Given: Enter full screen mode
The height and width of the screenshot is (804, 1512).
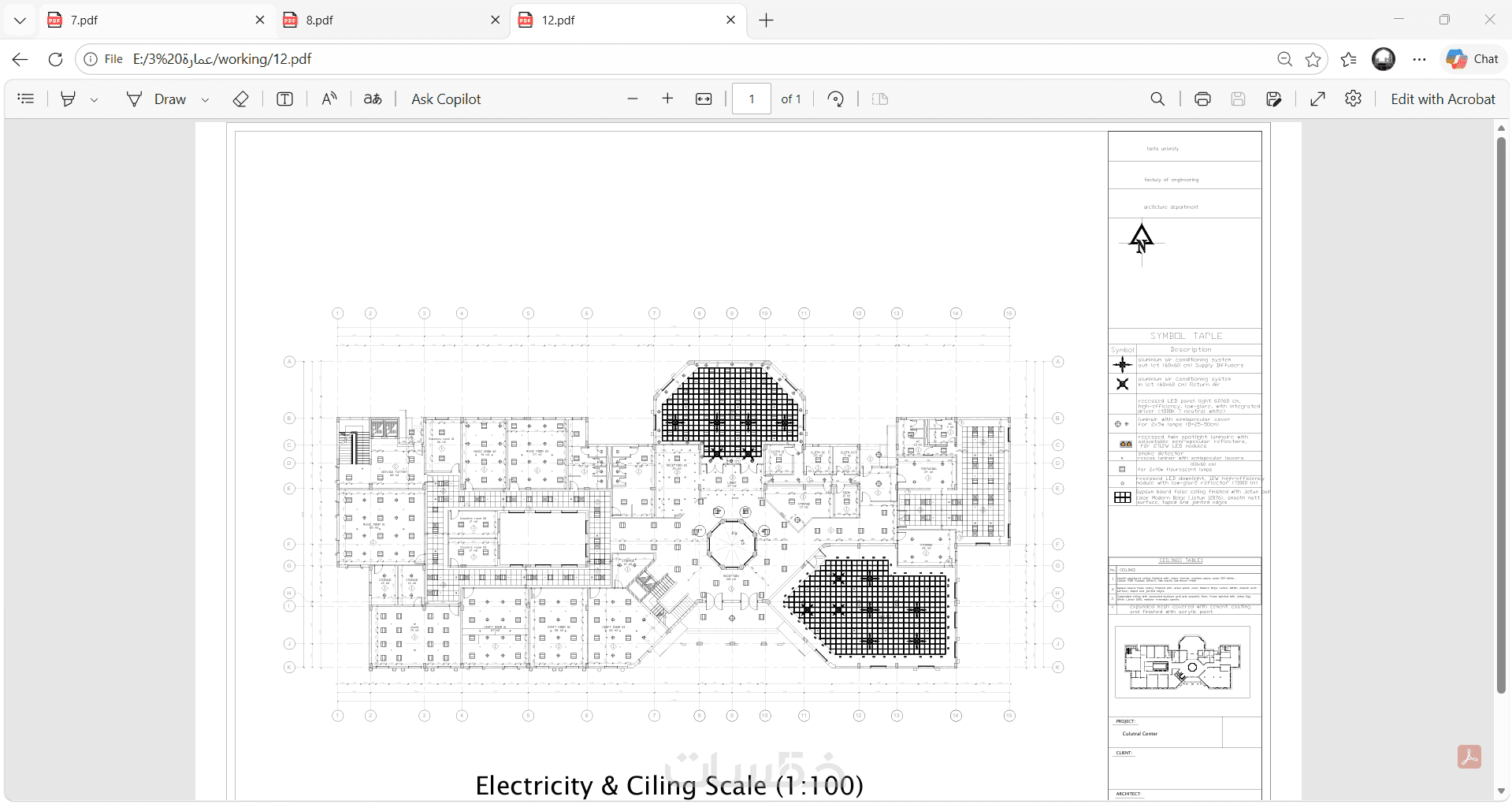Looking at the screenshot, I should point(1317,99).
